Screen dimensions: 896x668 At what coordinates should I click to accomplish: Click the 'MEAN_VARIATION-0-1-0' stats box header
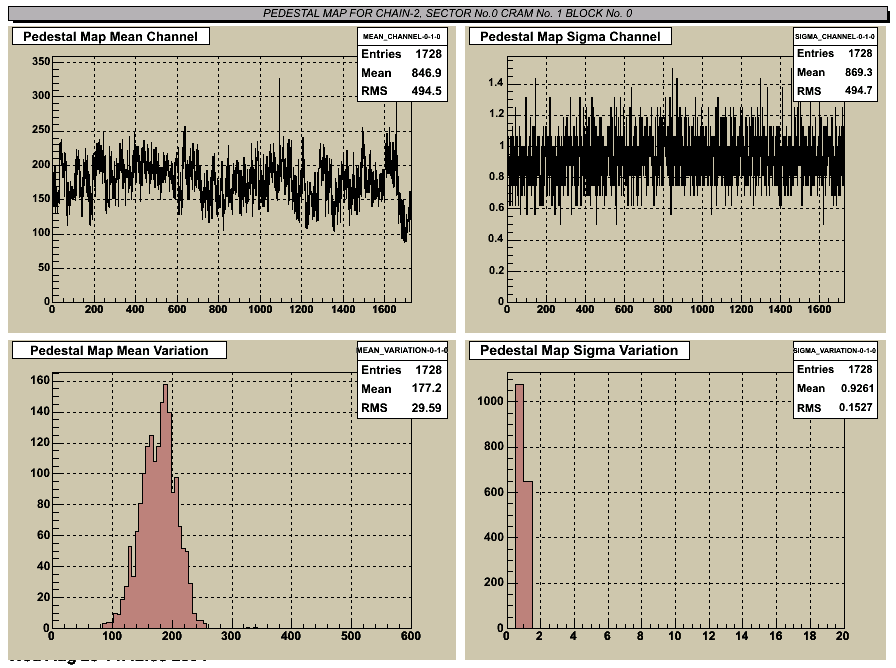[402, 350]
